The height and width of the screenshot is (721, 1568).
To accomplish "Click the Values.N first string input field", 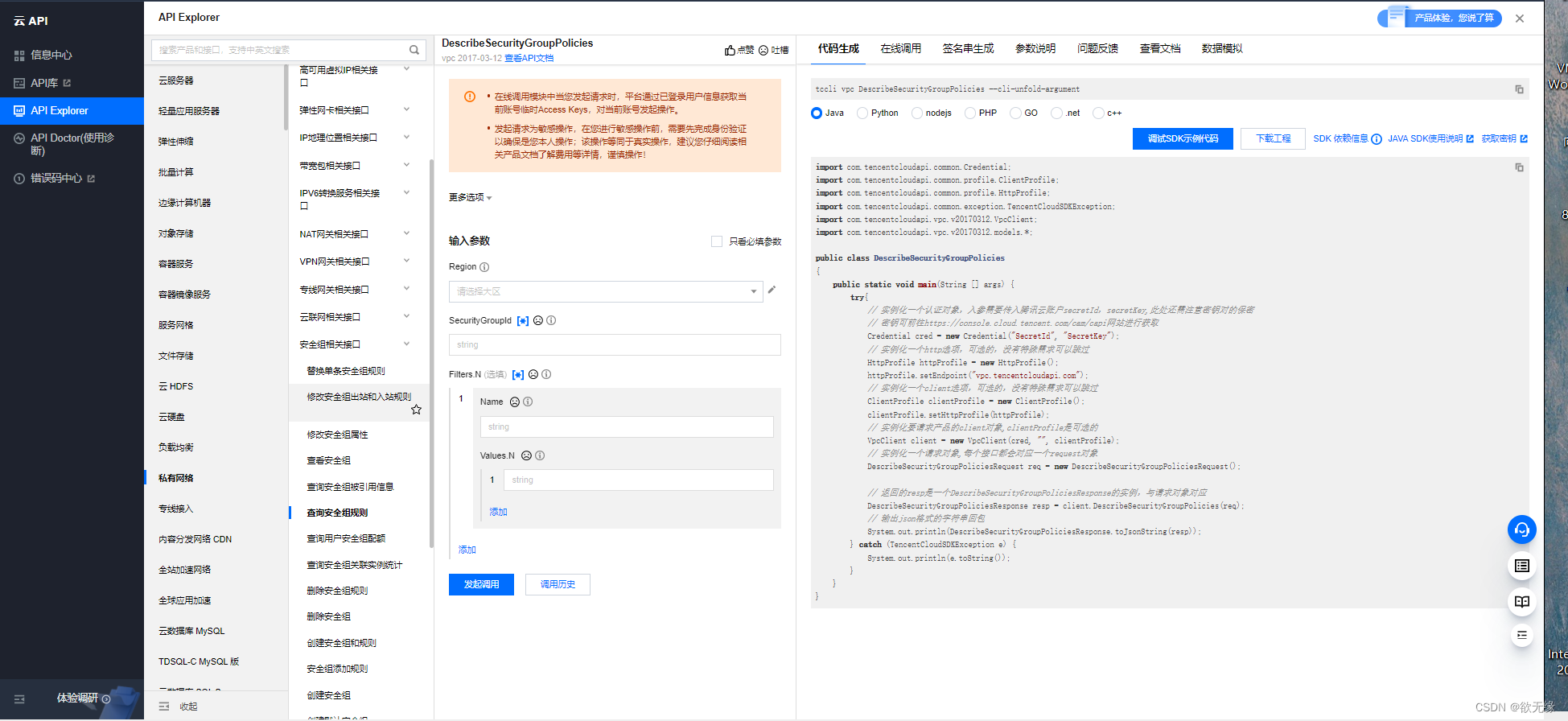I will (638, 480).
